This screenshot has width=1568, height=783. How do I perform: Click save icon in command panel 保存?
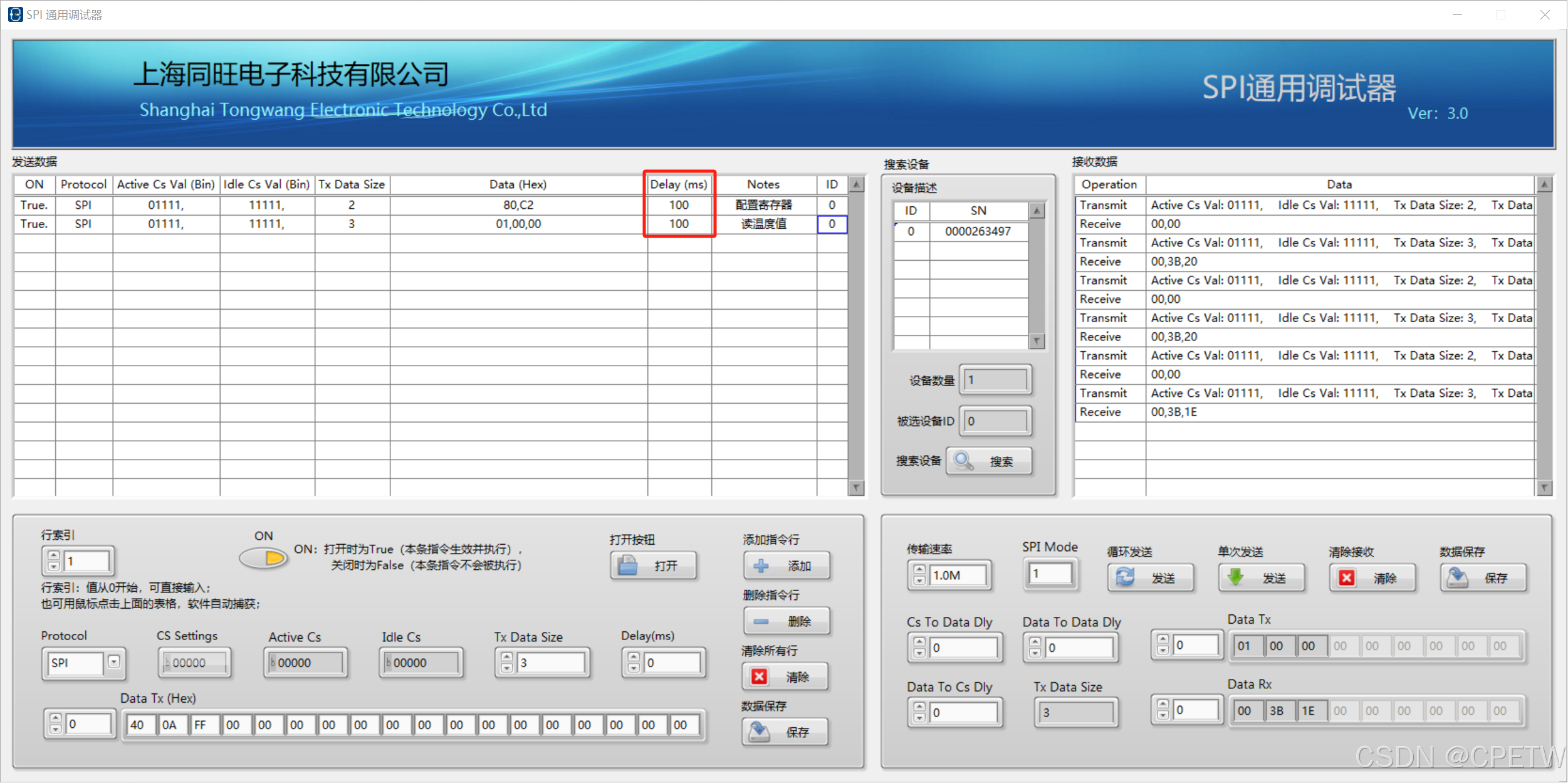pos(760,732)
